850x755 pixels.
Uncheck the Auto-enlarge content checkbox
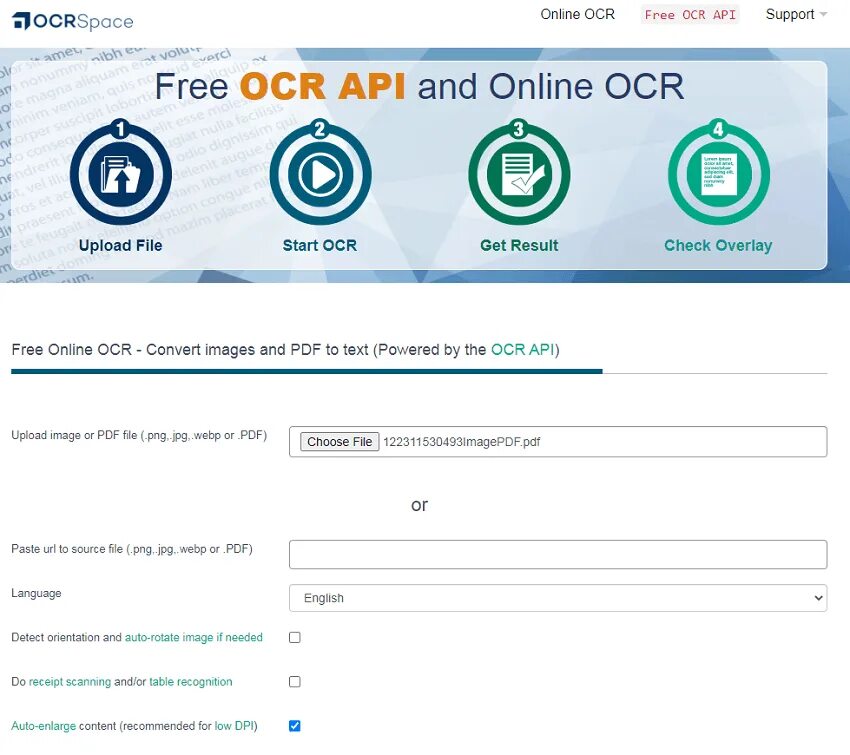coord(294,726)
